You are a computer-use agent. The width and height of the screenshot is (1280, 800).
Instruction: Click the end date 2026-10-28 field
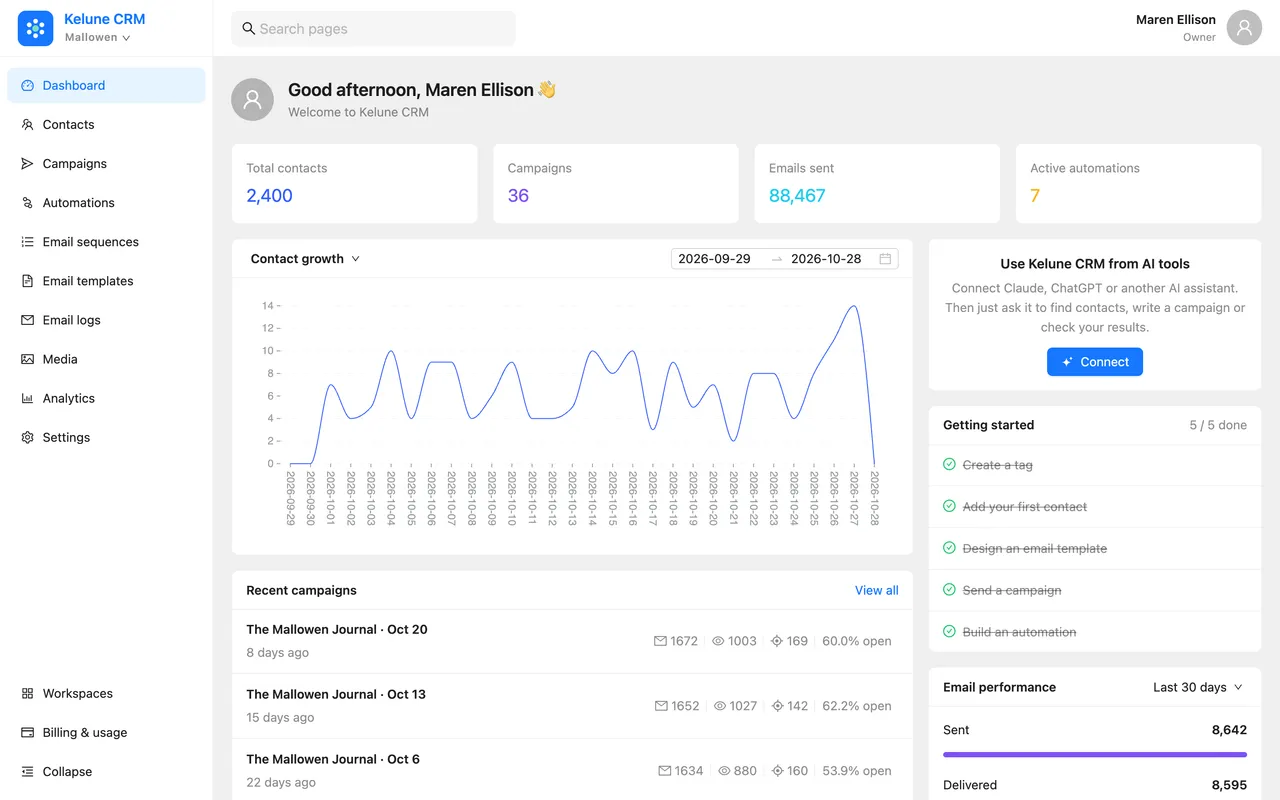(826, 259)
